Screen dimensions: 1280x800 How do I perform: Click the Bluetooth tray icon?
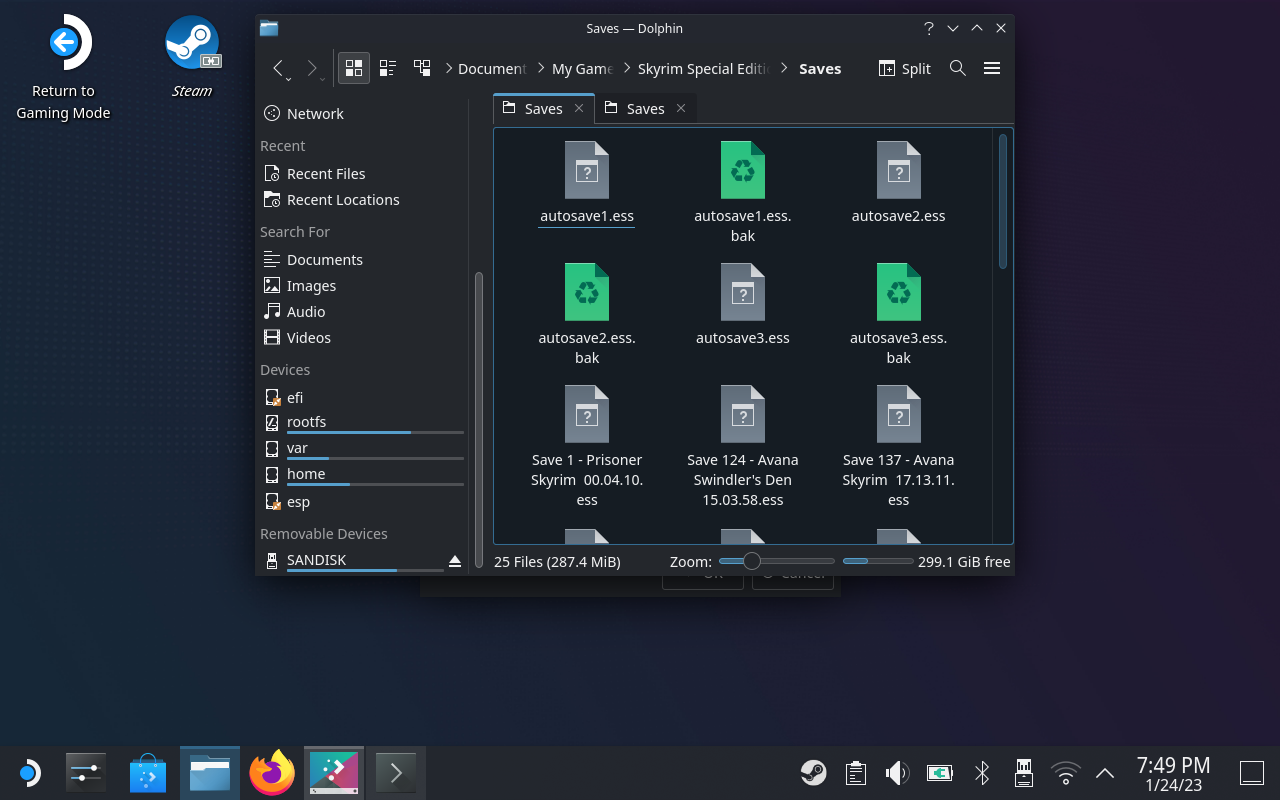982,773
